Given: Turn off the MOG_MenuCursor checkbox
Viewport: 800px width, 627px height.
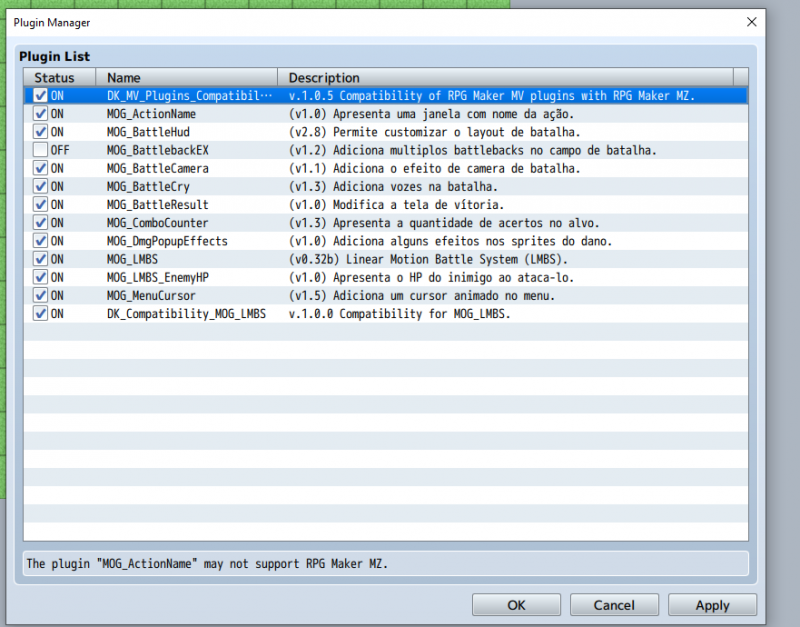Looking at the screenshot, I should click(x=40, y=295).
